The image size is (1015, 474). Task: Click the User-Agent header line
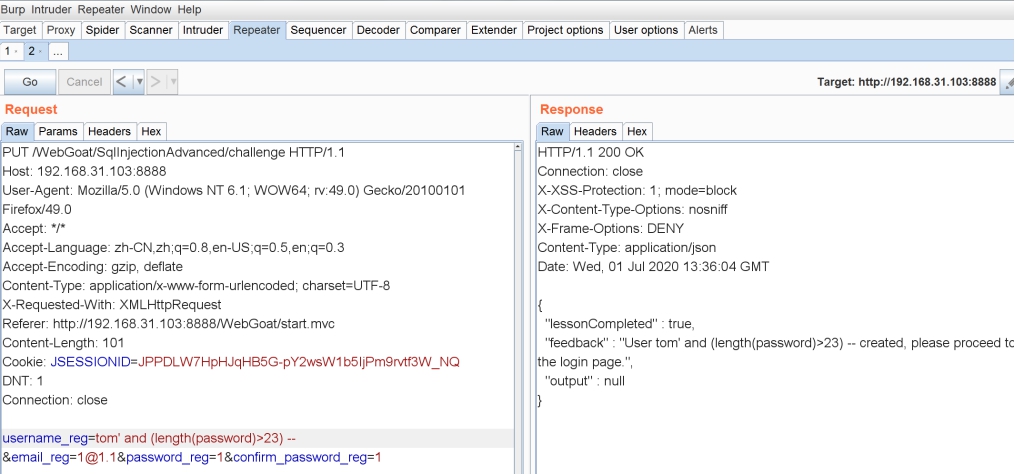[233, 200]
